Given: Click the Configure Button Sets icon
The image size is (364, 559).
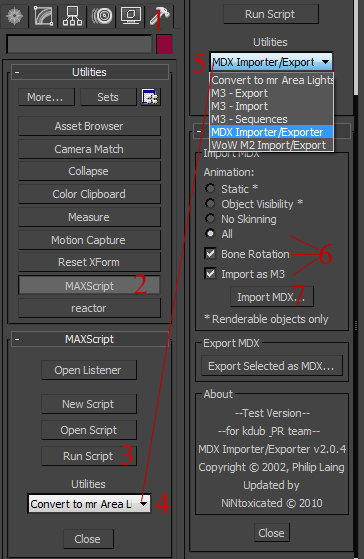Looking at the screenshot, I should [150, 97].
